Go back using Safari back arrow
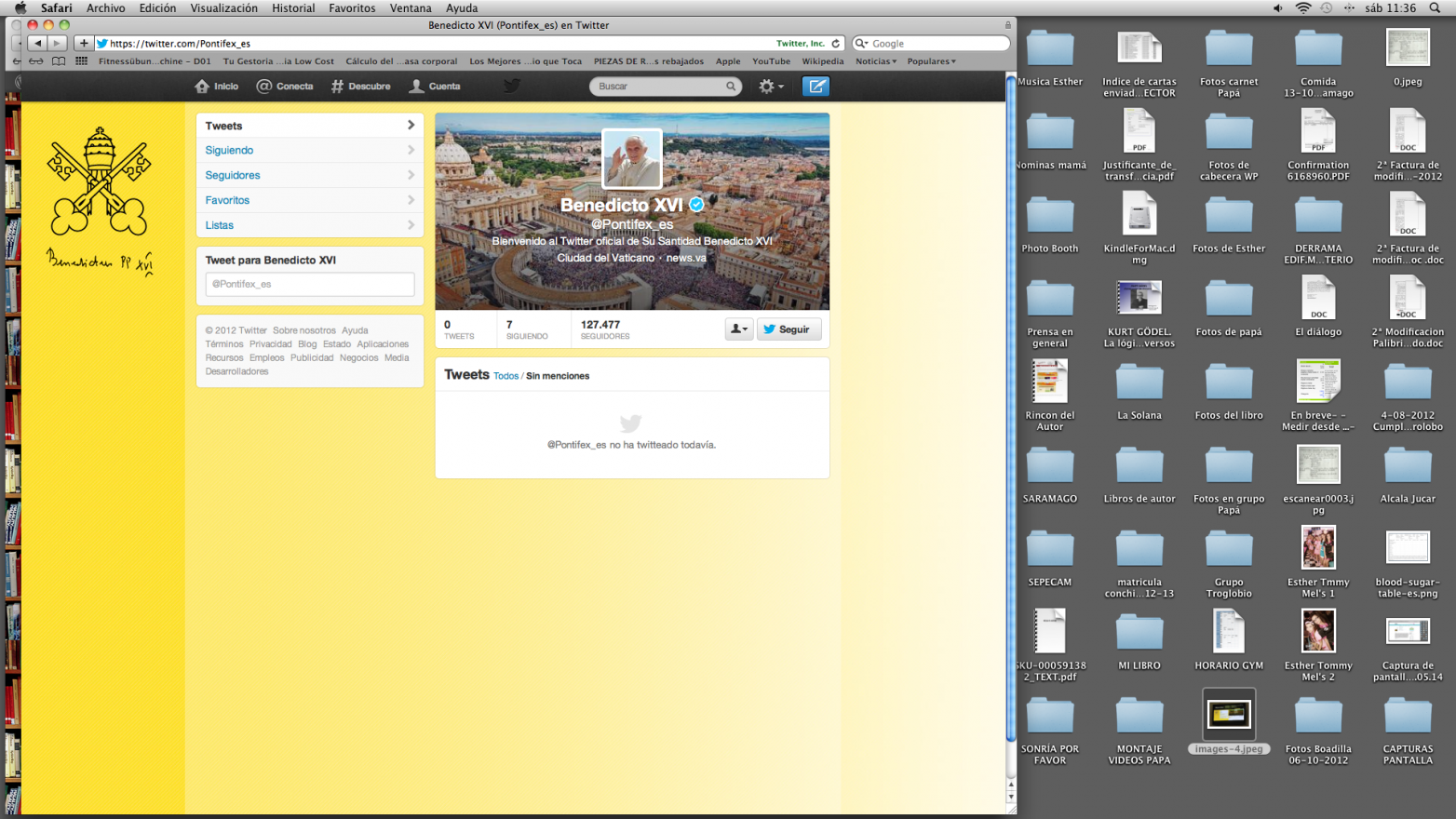1456x819 pixels. click(37, 43)
